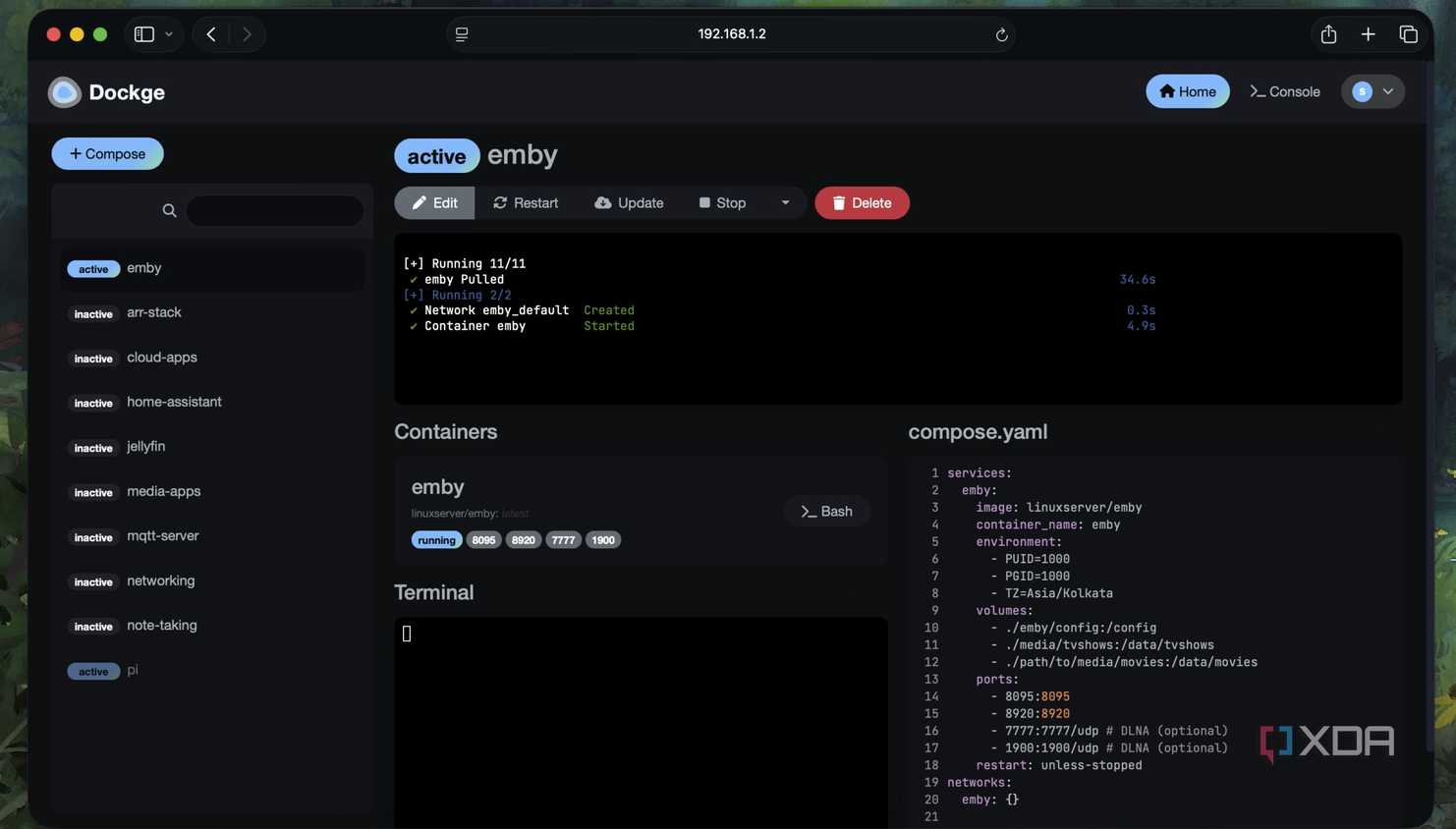Select the emby stack in the list
The image size is (1456, 829).
212,268
